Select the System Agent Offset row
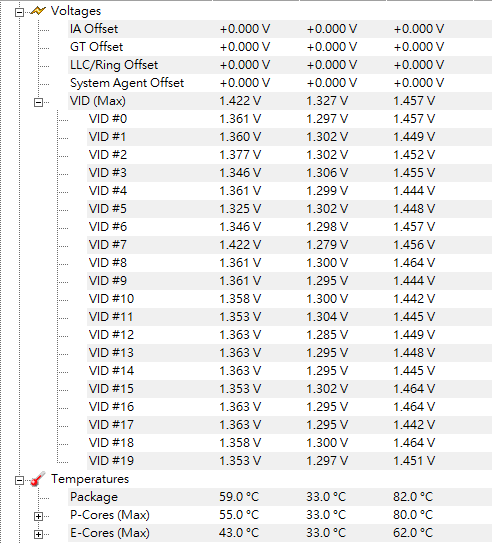The image size is (492, 543). pos(280,83)
